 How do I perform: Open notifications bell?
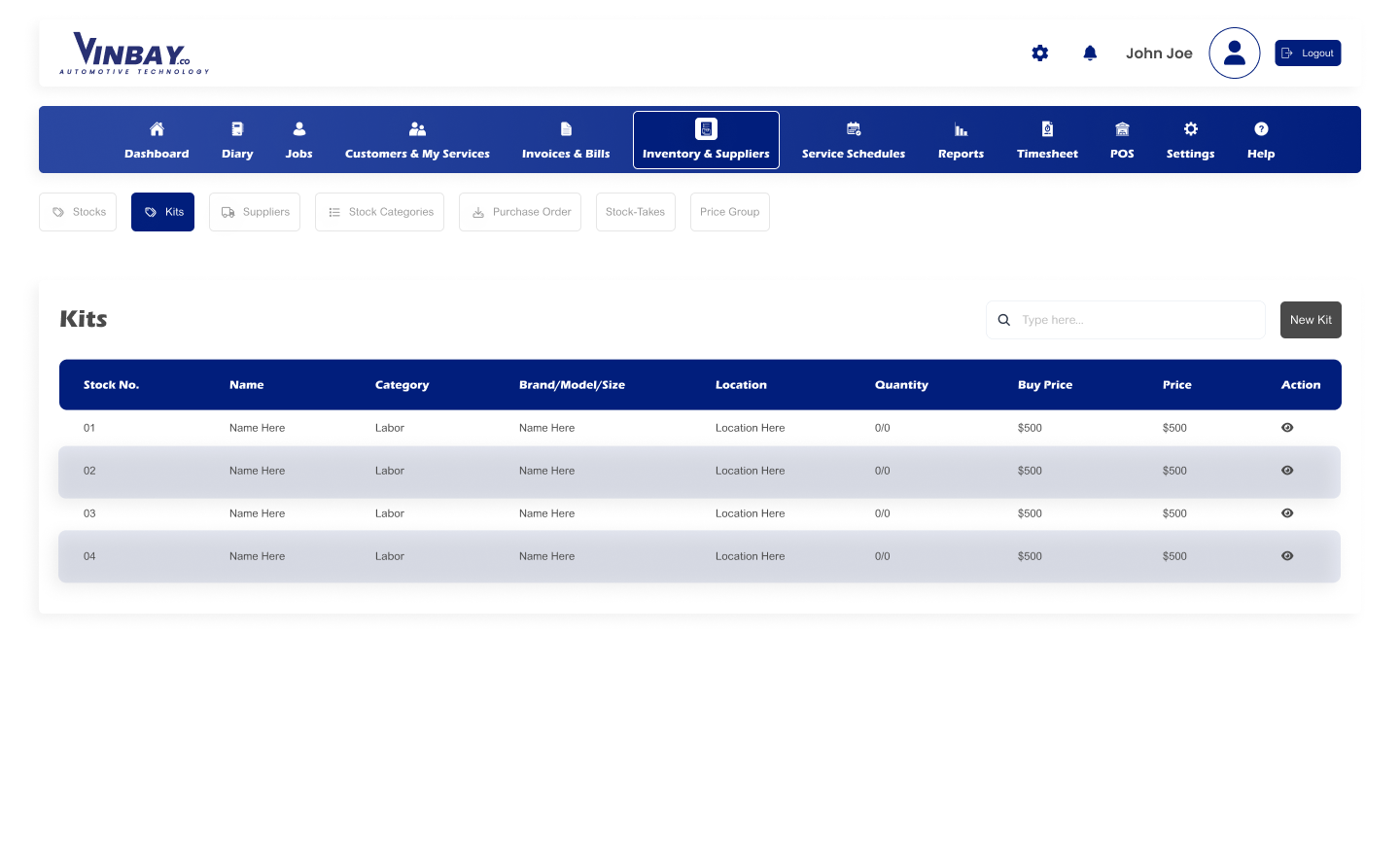(x=1090, y=53)
